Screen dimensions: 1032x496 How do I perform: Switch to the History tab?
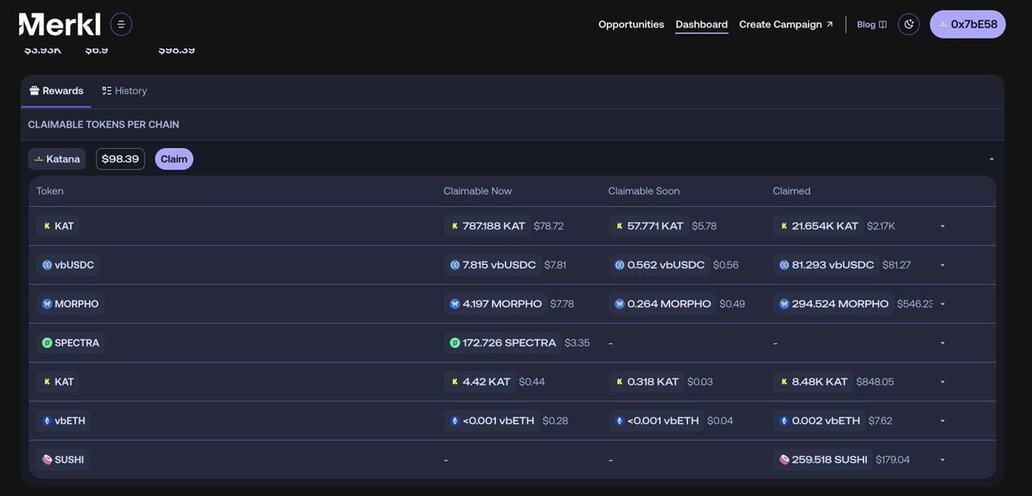(x=125, y=91)
